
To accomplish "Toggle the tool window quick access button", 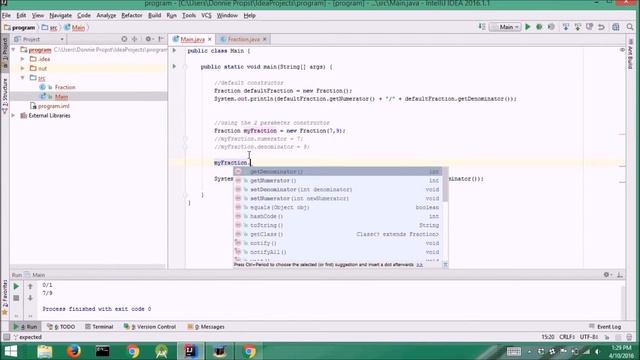I will coord(6,337).
